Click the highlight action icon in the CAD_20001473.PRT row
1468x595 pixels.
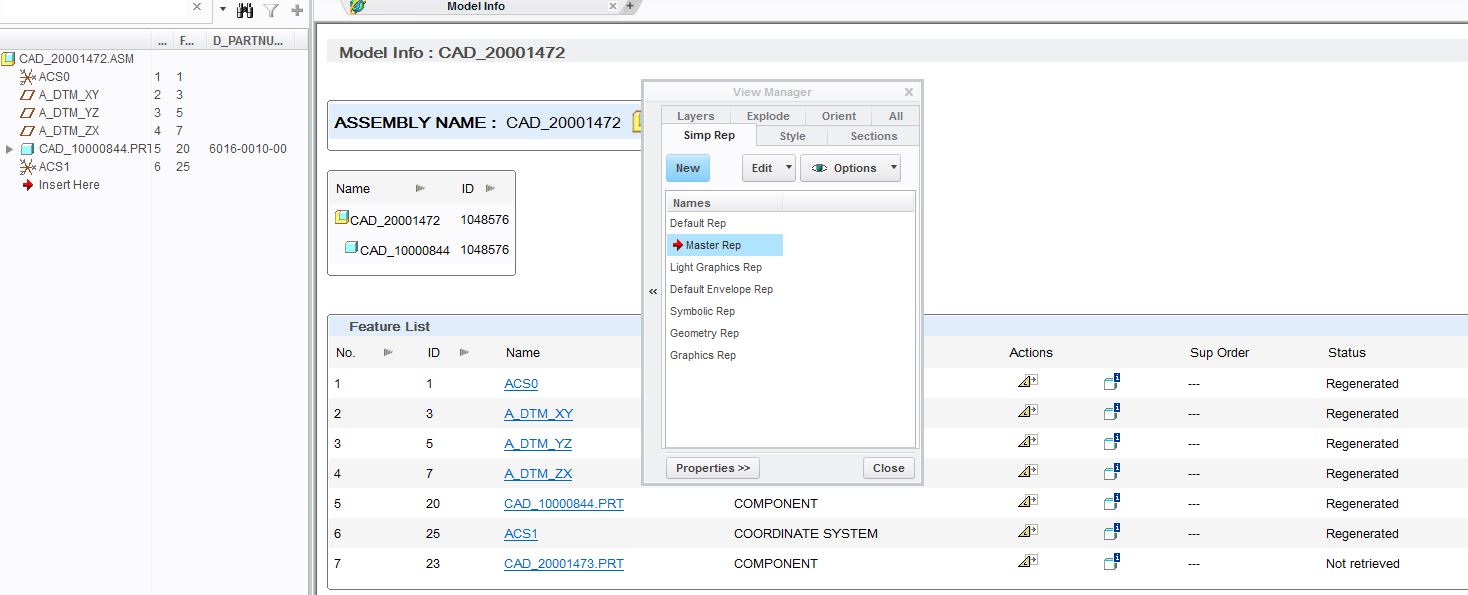click(x=1028, y=562)
